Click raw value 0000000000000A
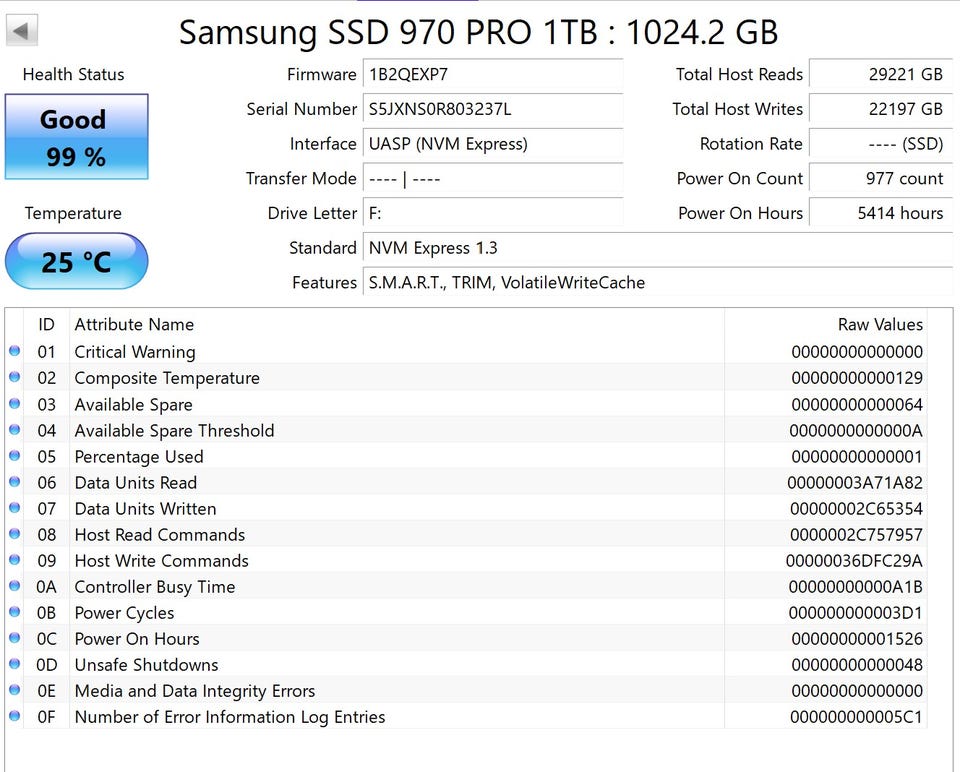Image resolution: width=960 pixels, height=772 pixels. tap(856, 431)
